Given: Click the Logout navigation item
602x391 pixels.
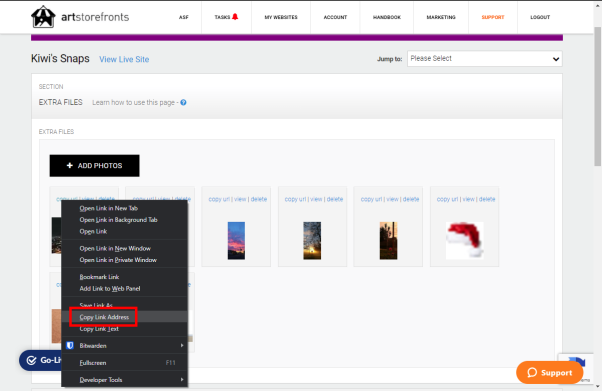Looking at the screenshot, I should [x=540, y=17].
